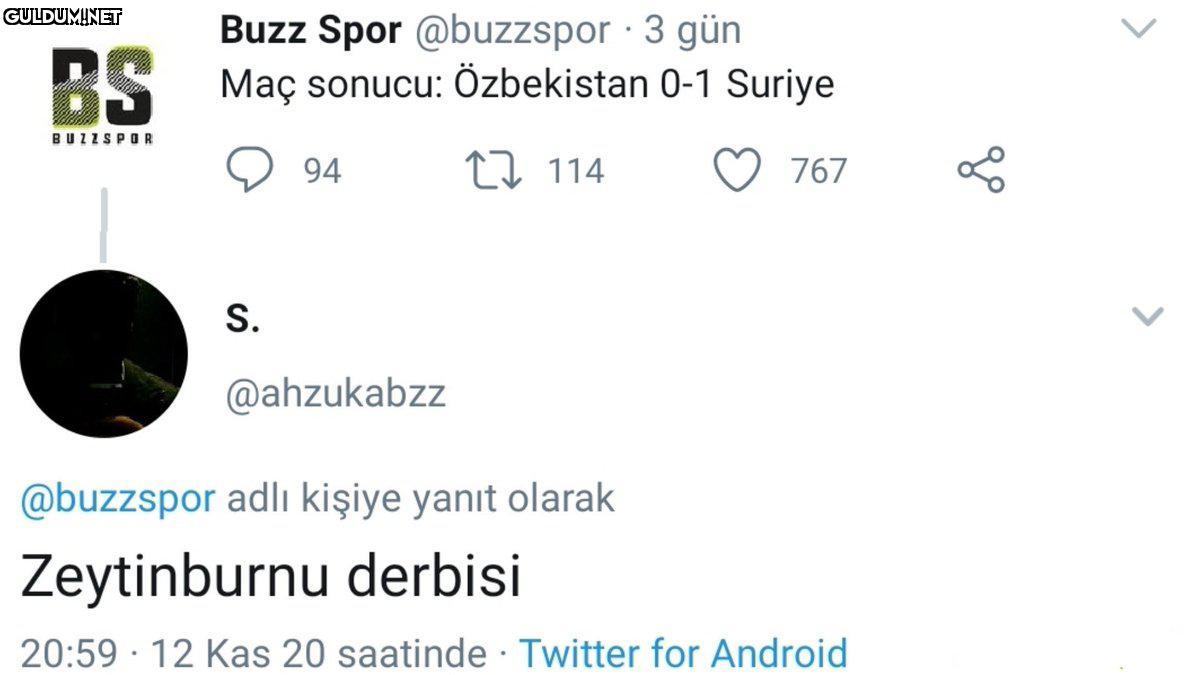Viewport: 1200px width, 675px height.
Task: Open the options chevron on S.'s reply
Action: click(x=1147, y=317)
